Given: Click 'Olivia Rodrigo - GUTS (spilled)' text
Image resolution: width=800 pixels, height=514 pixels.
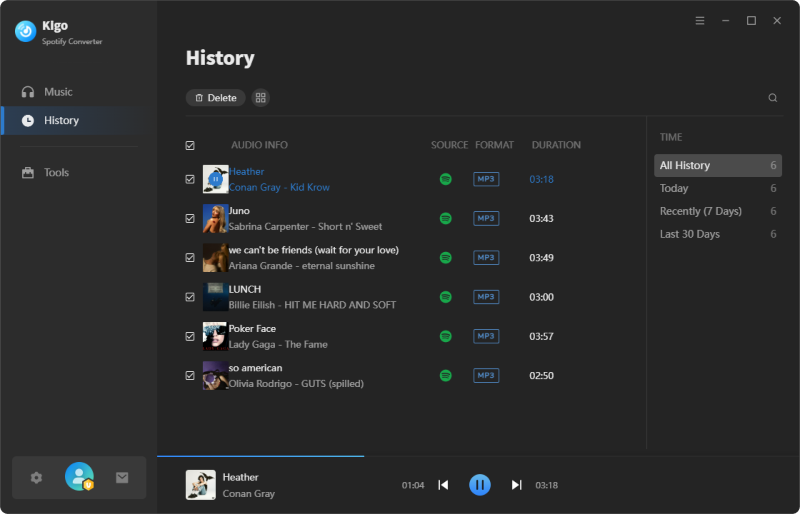Looking at the screenshot, I should [296, 384].
